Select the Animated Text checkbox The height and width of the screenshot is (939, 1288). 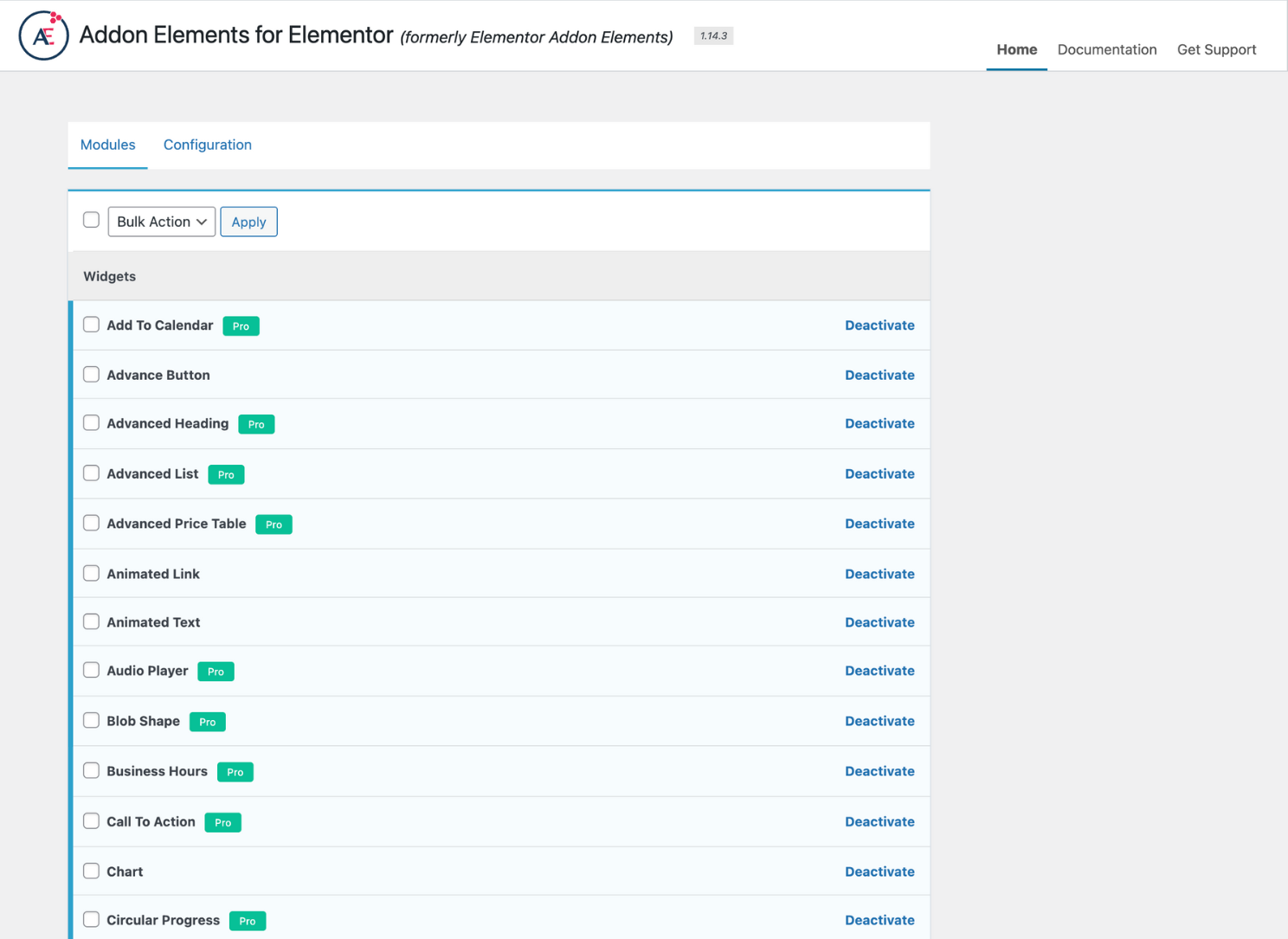[x=91, y=622]
